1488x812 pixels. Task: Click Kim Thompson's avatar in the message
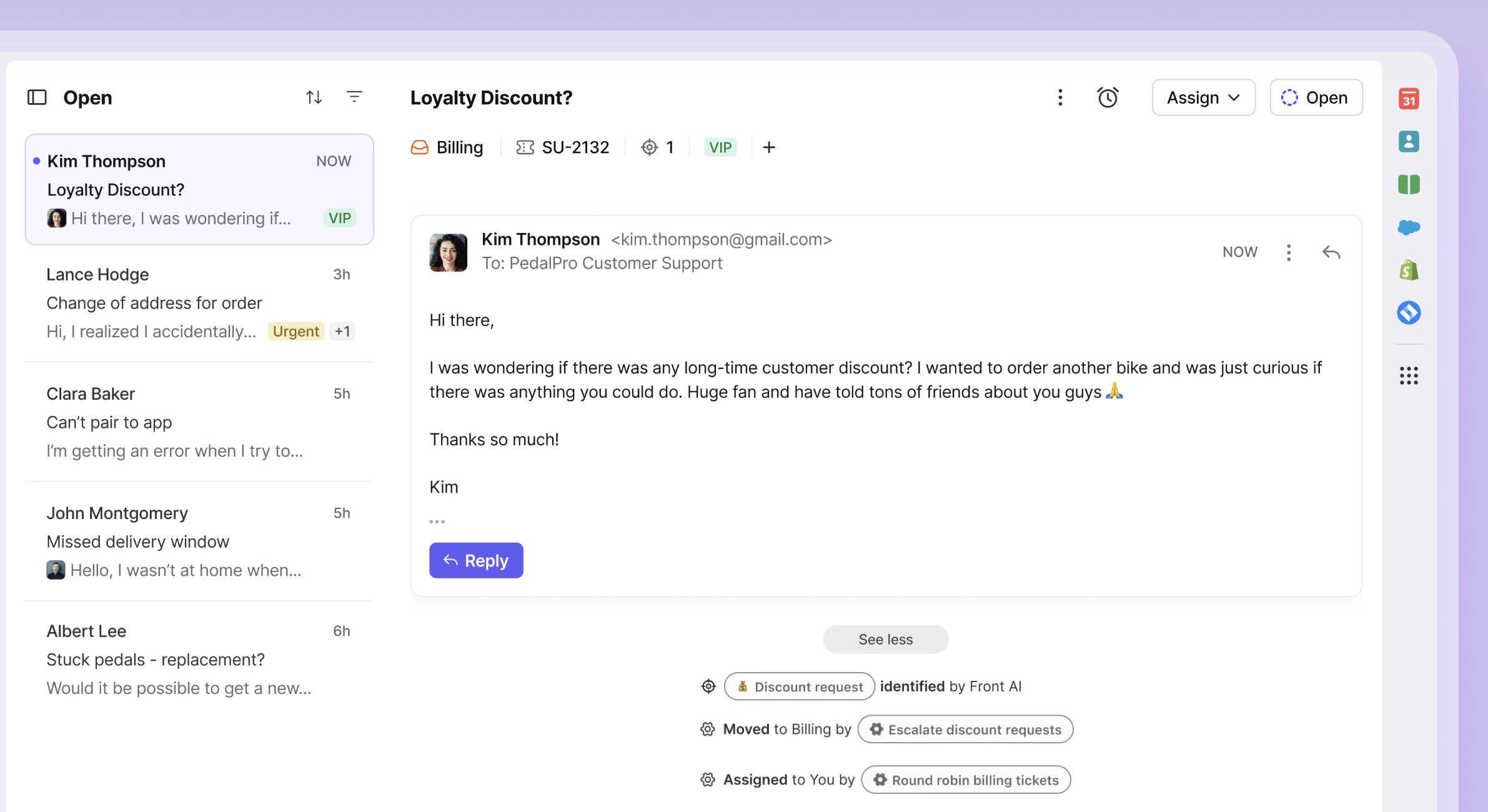tap(448, 252)
